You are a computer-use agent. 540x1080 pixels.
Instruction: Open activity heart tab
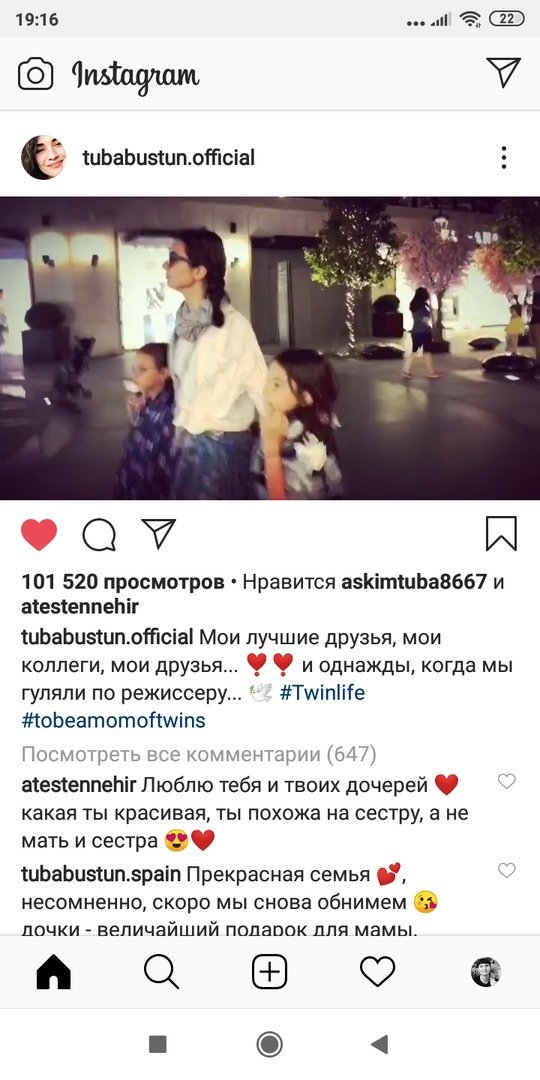click(377, 973)
